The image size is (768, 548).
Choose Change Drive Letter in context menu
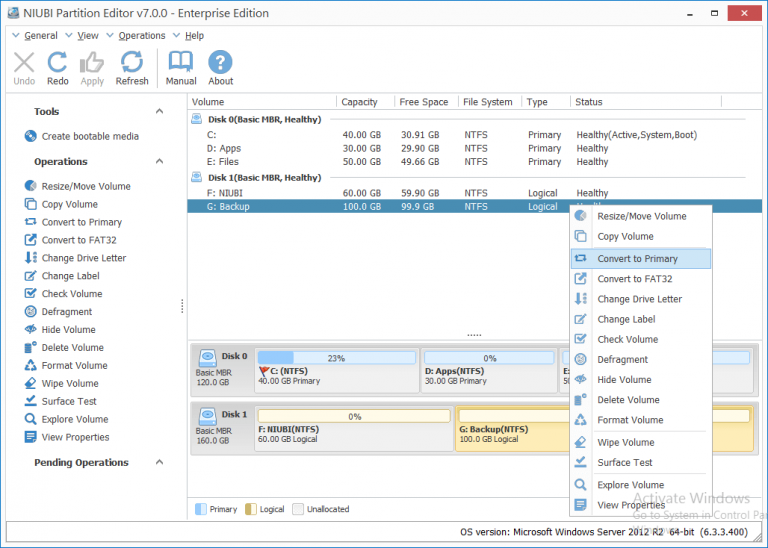[x=641, y=299]
